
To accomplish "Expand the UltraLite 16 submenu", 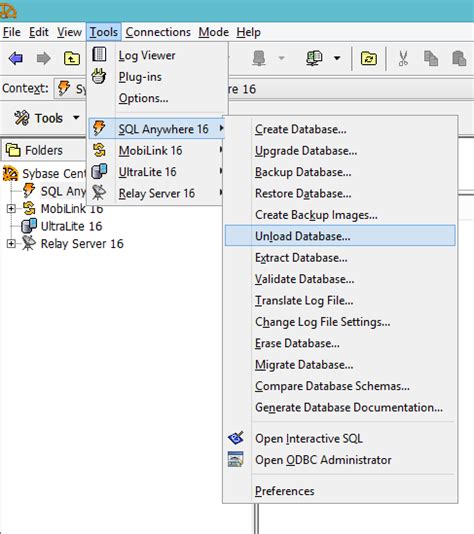I will click(221, 171).
